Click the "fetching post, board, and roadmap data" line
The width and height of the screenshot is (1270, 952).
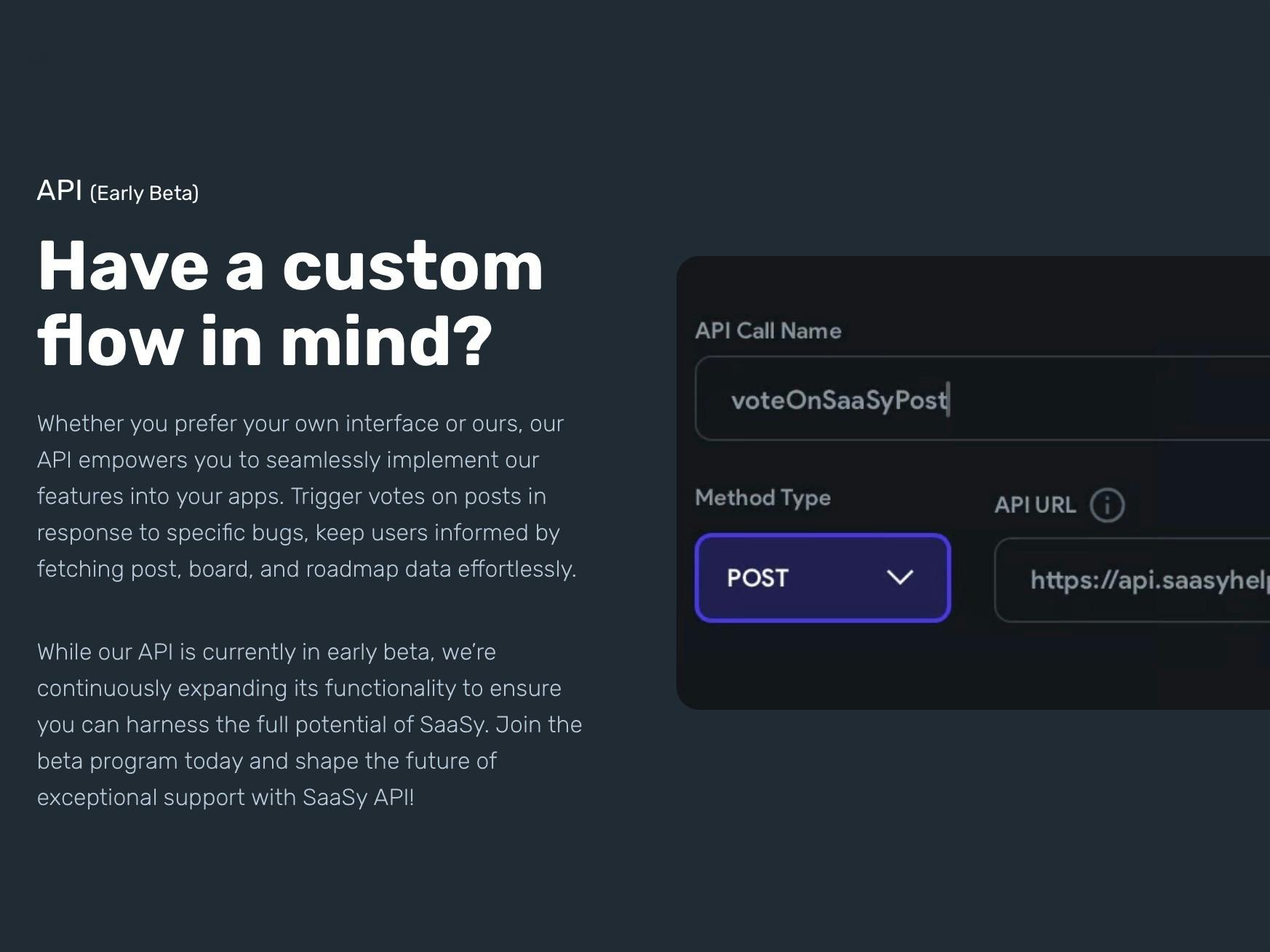(305, 569)
